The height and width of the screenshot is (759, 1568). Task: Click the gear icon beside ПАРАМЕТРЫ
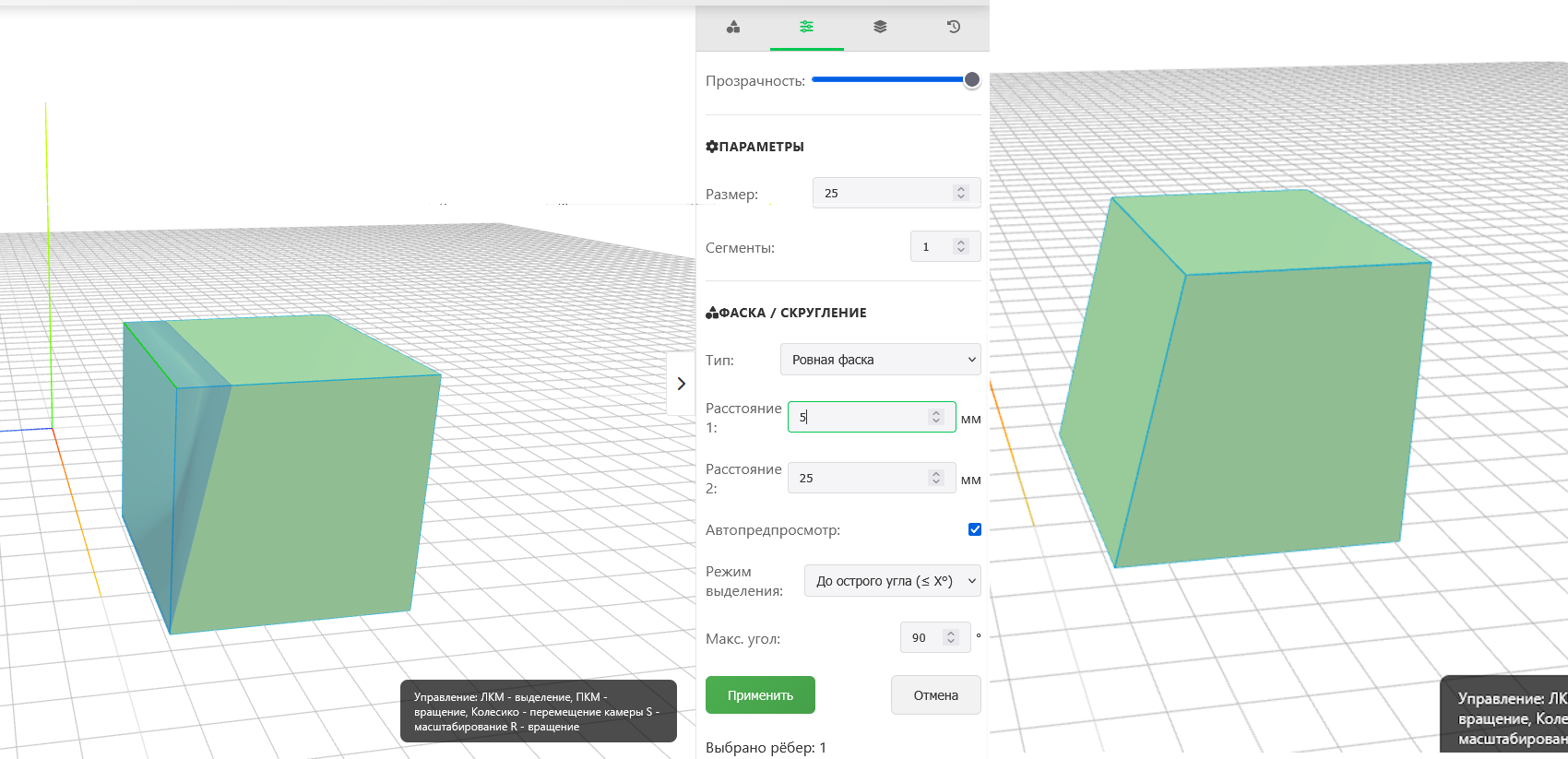click(x=711, y=147)
